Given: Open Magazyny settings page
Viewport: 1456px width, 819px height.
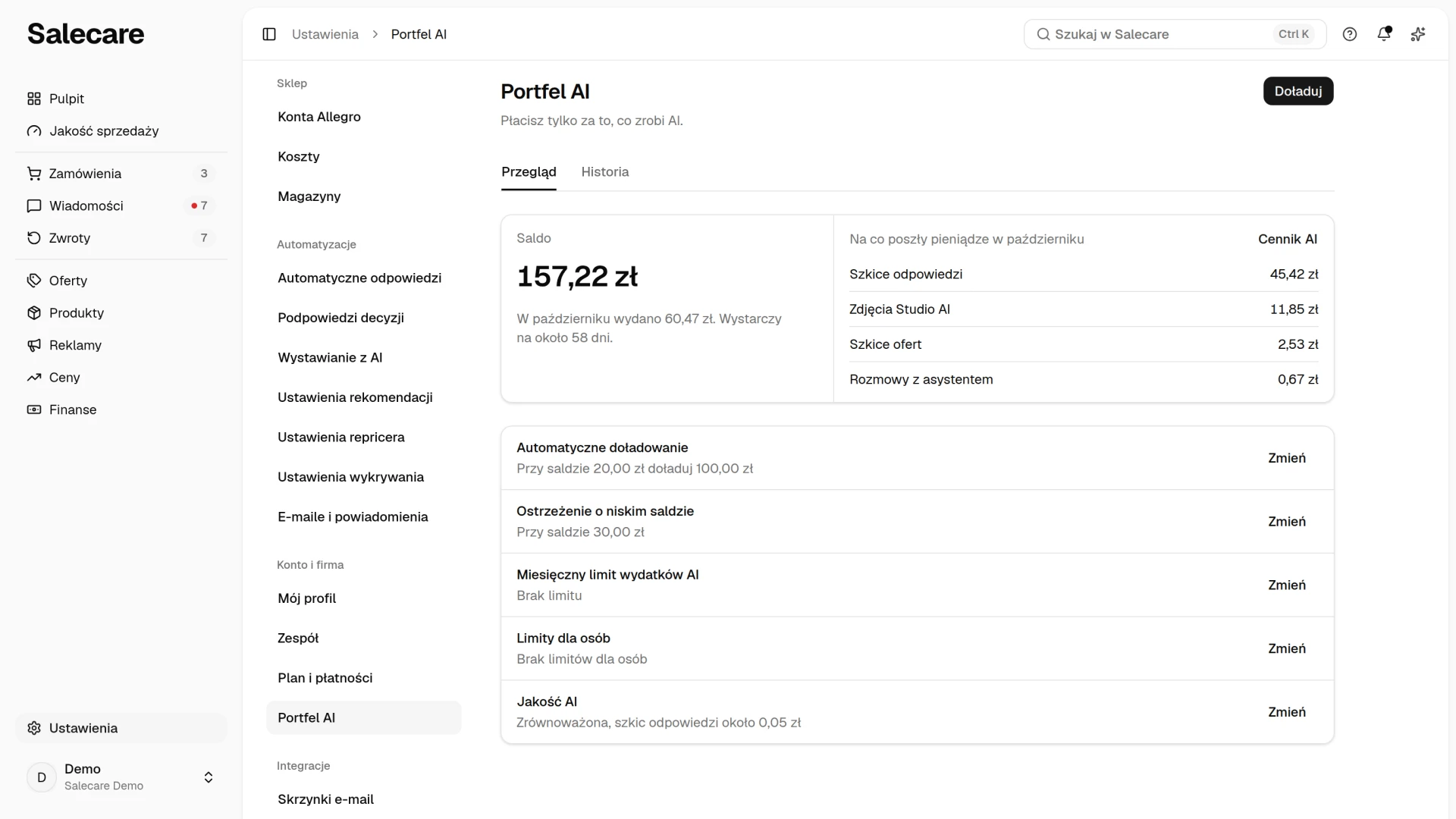Looking at the screenshot, I should click(363, 196).
